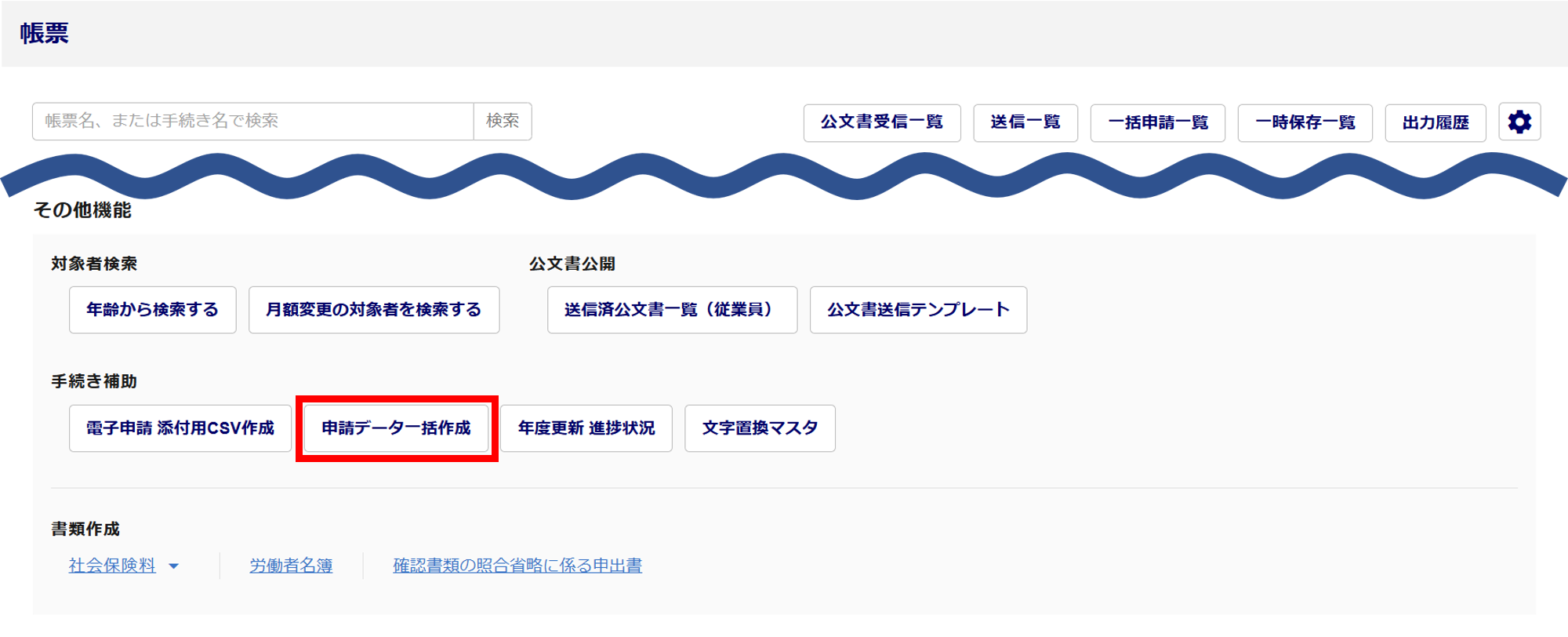This screenshot has height=637, width=1568.
Task: Open the gear settings icon
Action: [1519, 122]
